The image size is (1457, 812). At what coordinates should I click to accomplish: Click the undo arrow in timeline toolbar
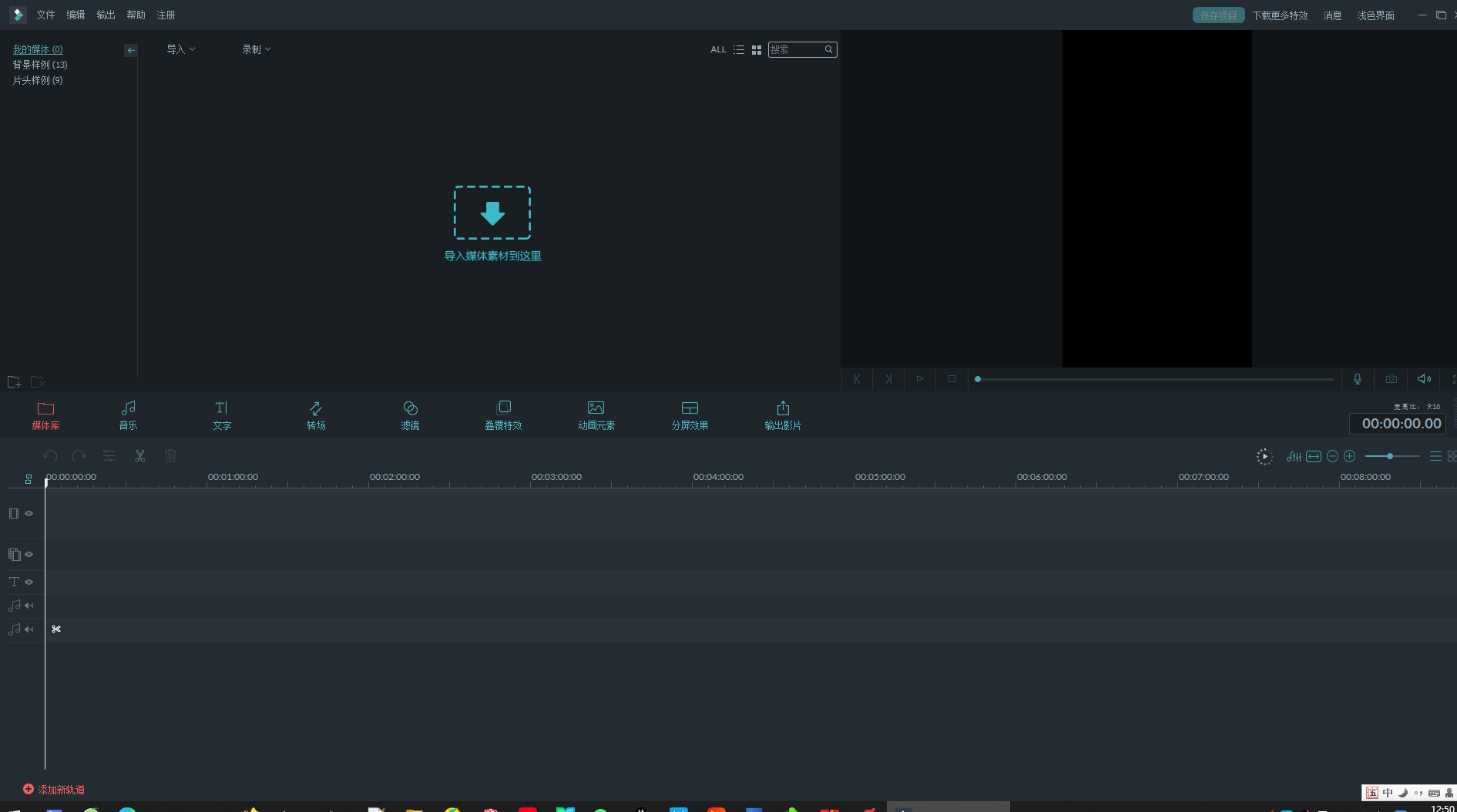51,456
